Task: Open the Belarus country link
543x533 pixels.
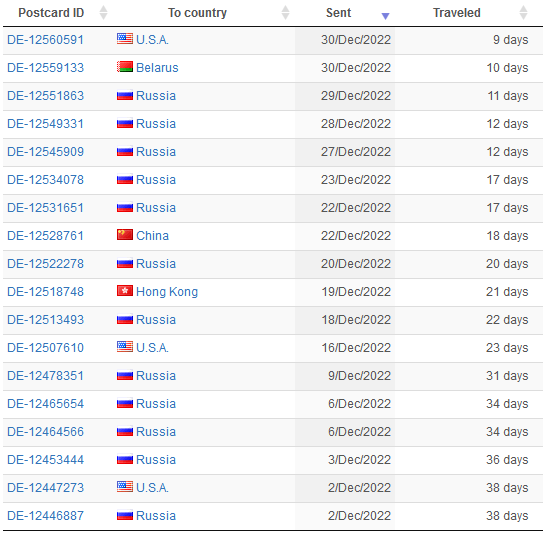Action: pyautogui.click(x=157, y=68)
